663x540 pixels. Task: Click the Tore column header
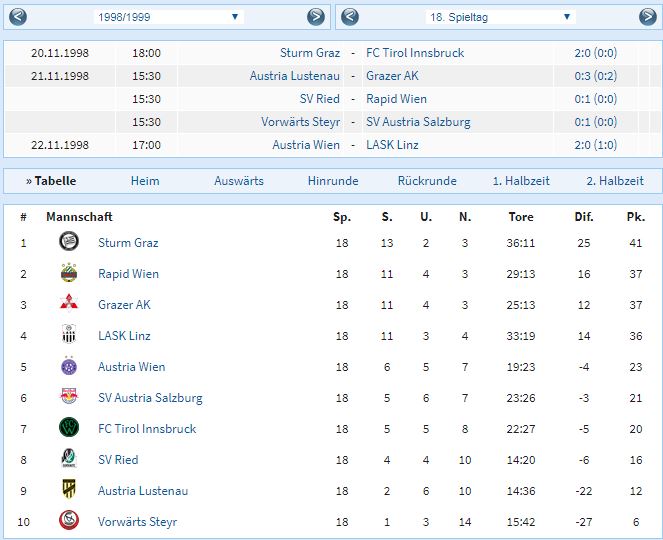coord(521,217)
